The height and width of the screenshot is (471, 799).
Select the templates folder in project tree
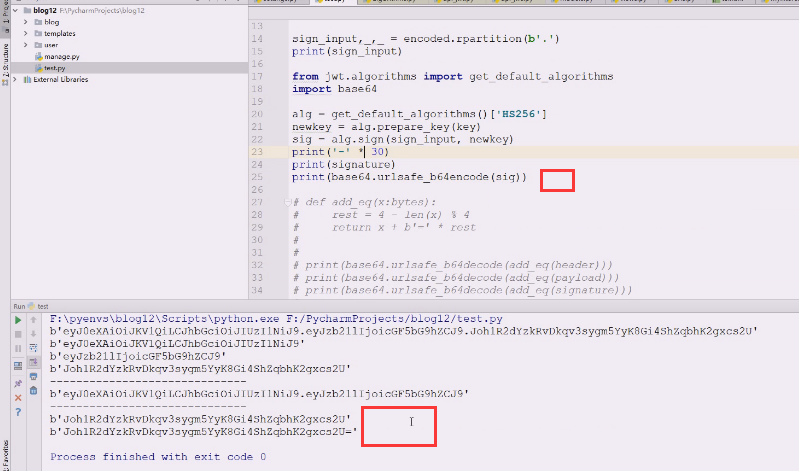click(60, 33)
